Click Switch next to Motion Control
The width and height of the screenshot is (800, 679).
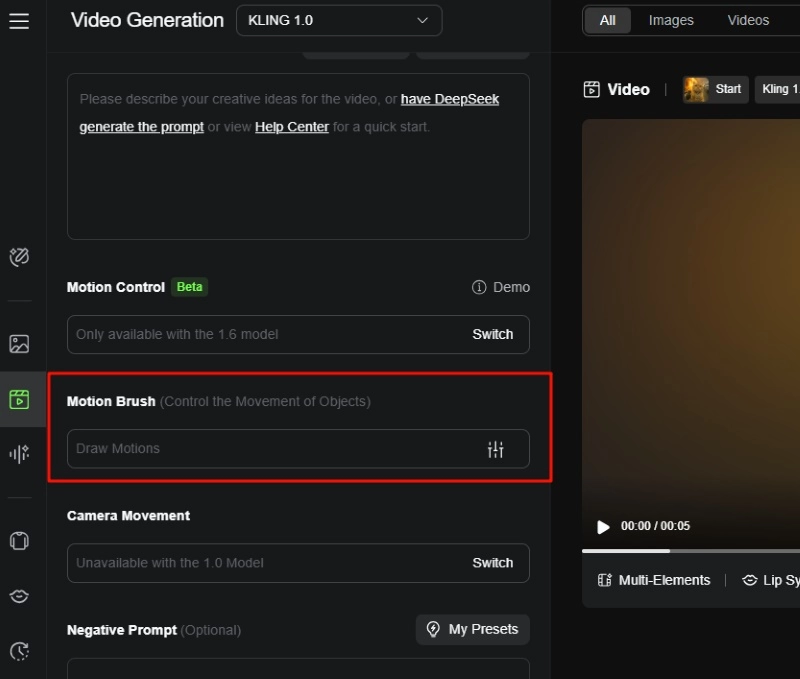pos(493,334)
